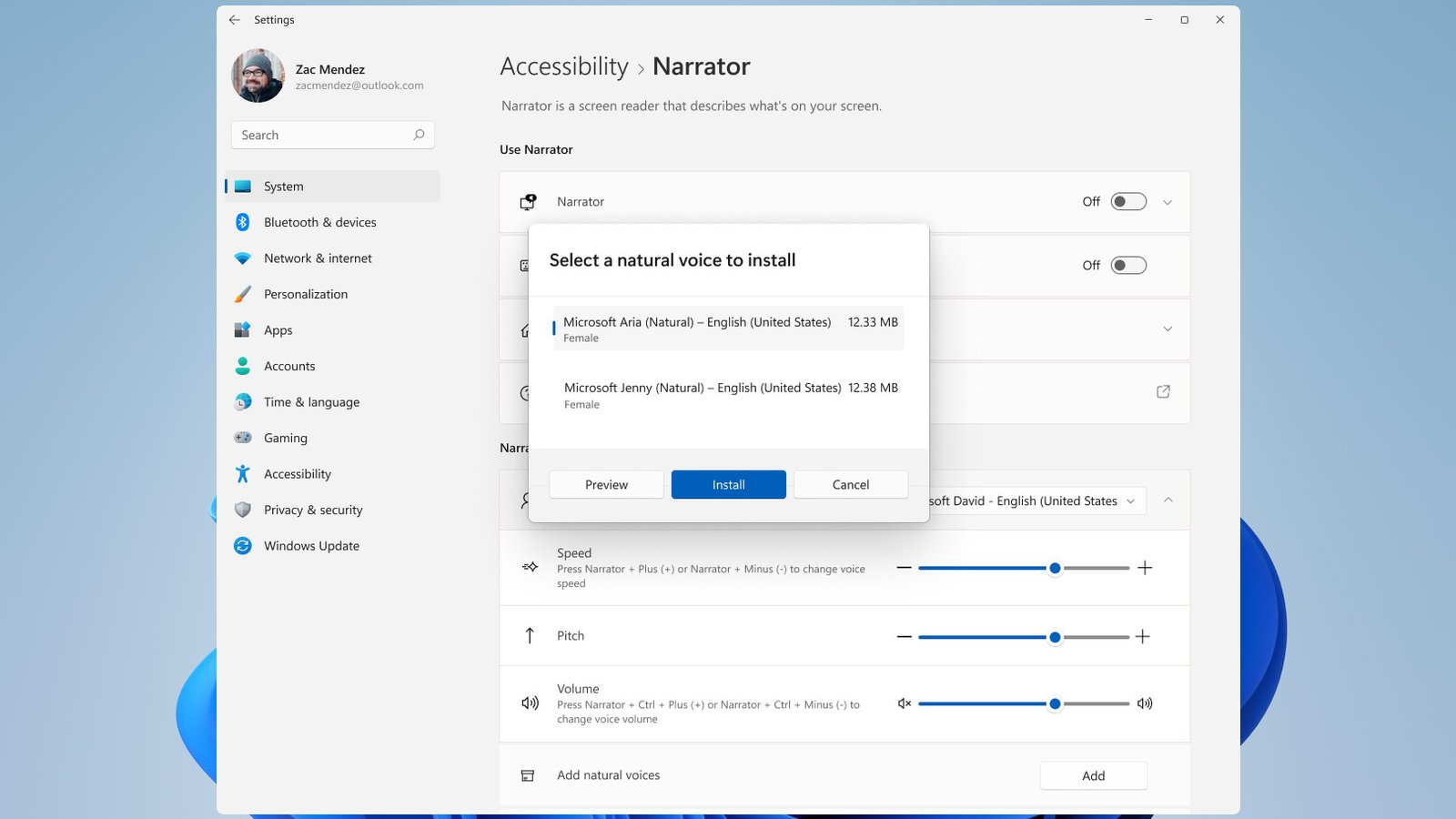Click the plus icon to increase speed
Screen dimensions: 1456x819
click(1145, 568)
